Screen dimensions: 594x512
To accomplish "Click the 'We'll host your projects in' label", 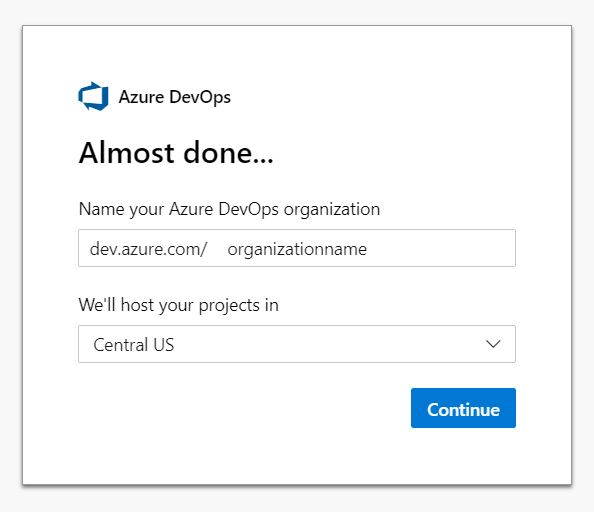I will pos(178,305).
